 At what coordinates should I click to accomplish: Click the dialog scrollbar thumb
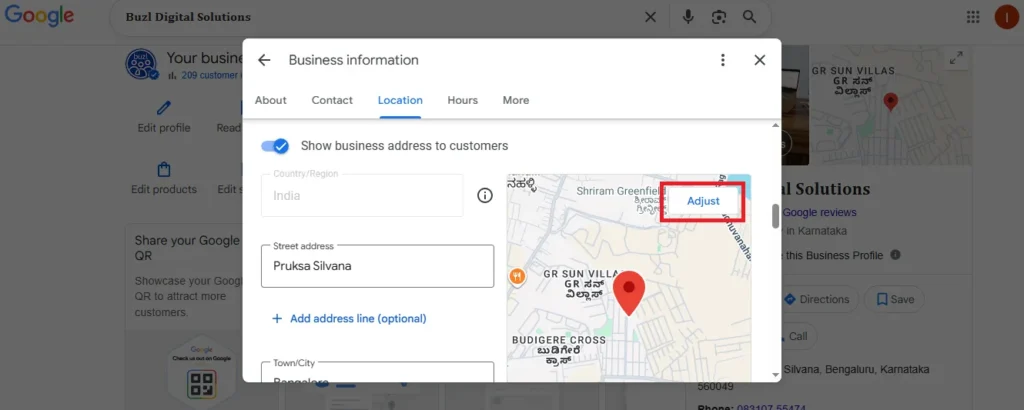coord(776,217)
